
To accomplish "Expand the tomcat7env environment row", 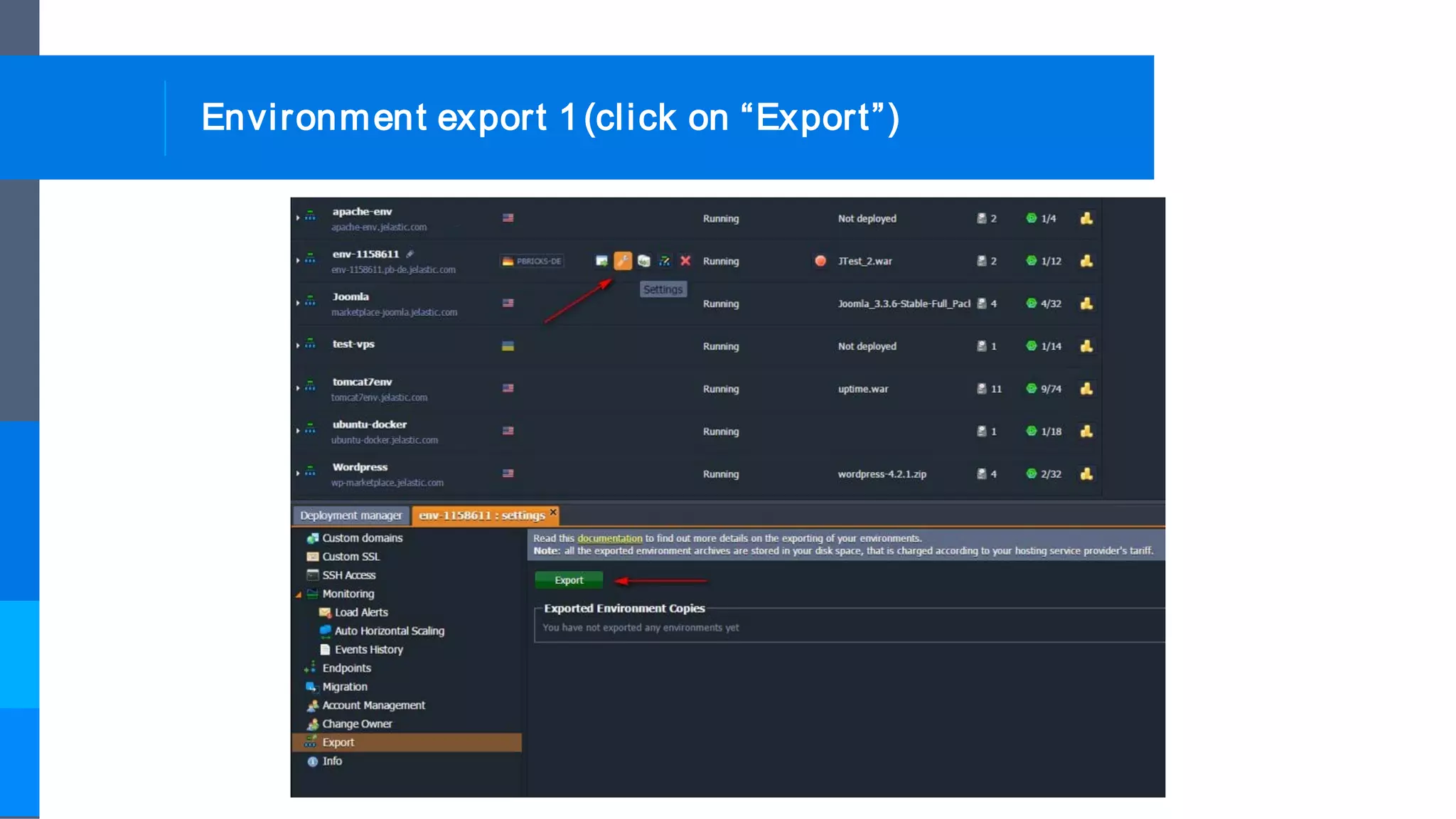I will (x=297, y=388).
